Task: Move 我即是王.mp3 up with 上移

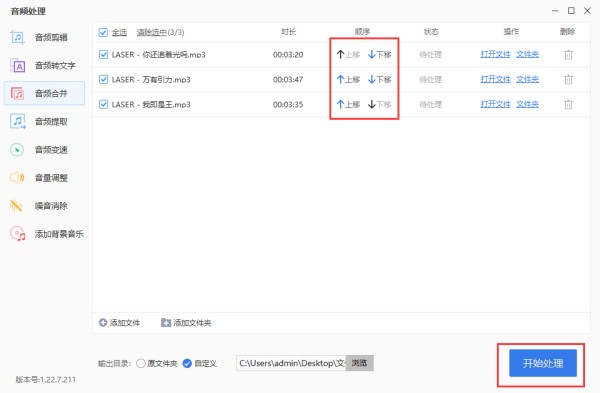Action: 348,104
